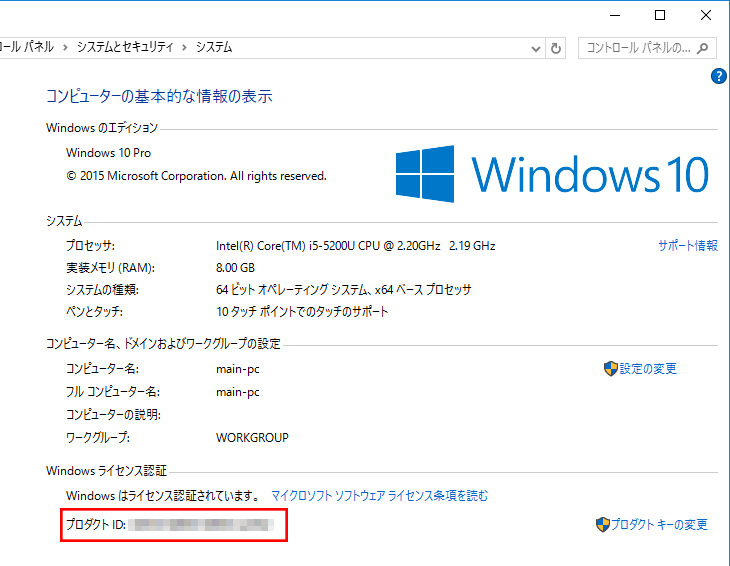Navigate to コントロール パネル in the breadcrumb

(27, 47)
